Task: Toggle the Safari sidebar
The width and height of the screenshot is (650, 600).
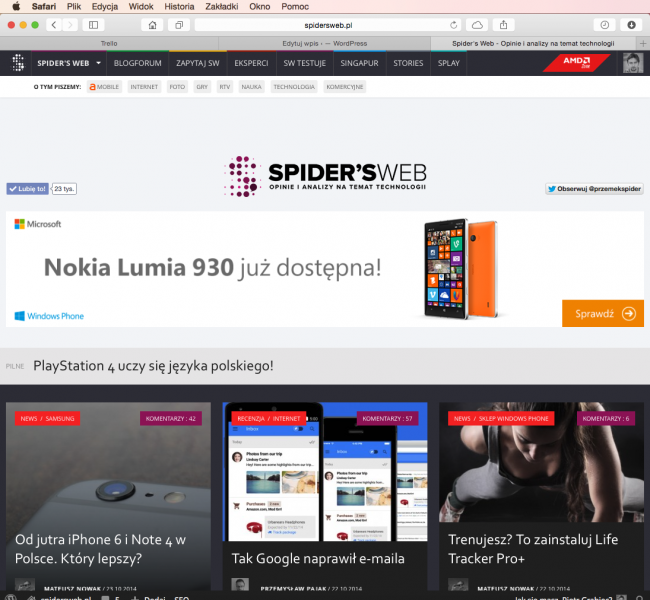Action: pos(94,25)
